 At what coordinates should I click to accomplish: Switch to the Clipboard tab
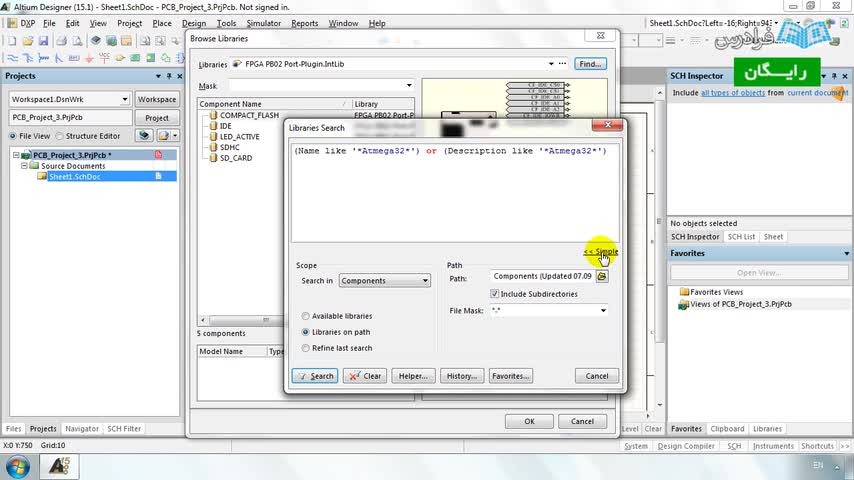point(727,429)
